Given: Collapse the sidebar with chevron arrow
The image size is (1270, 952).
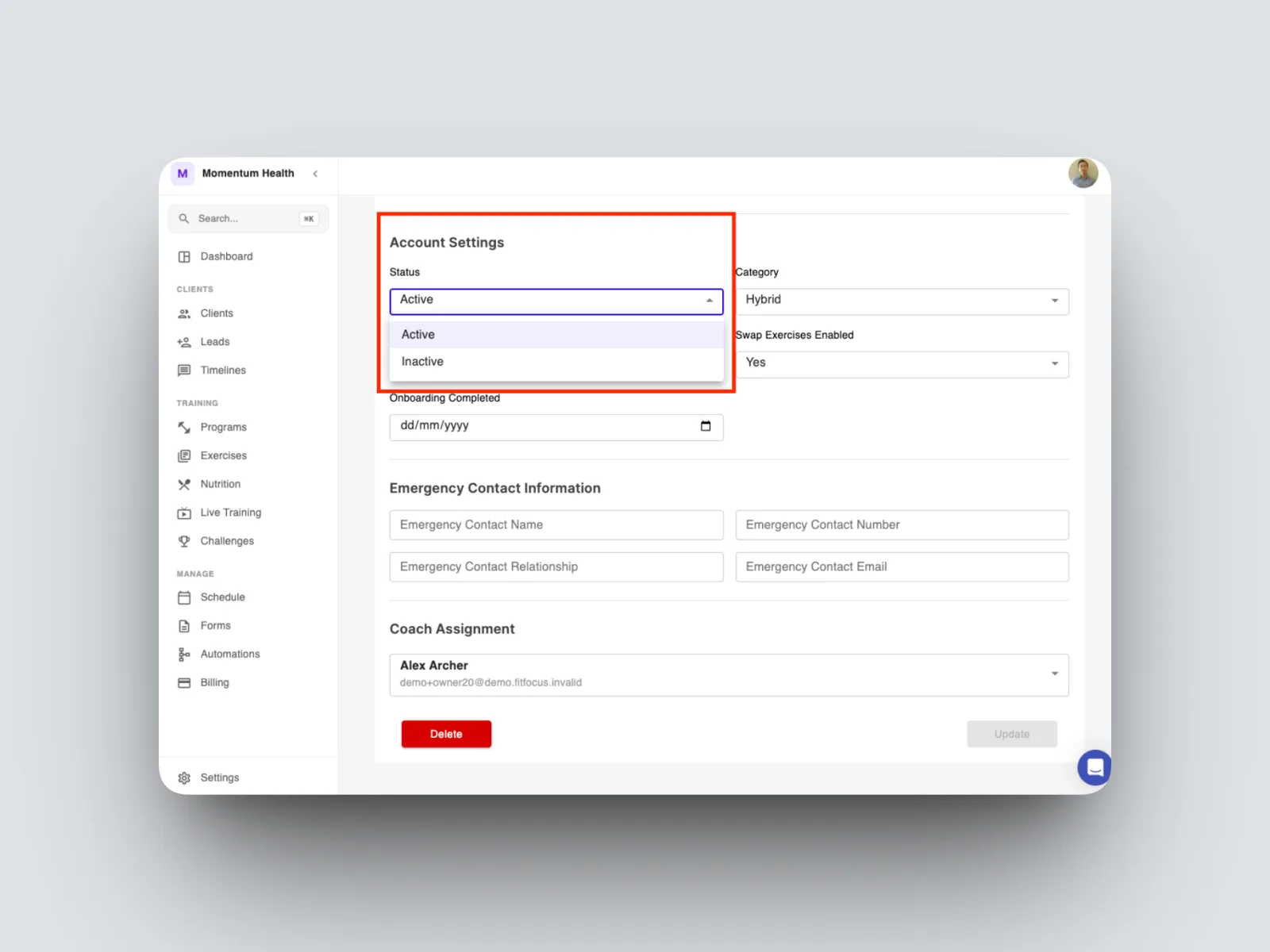Looking at the screenshot, I should click(x=315, y=174).
